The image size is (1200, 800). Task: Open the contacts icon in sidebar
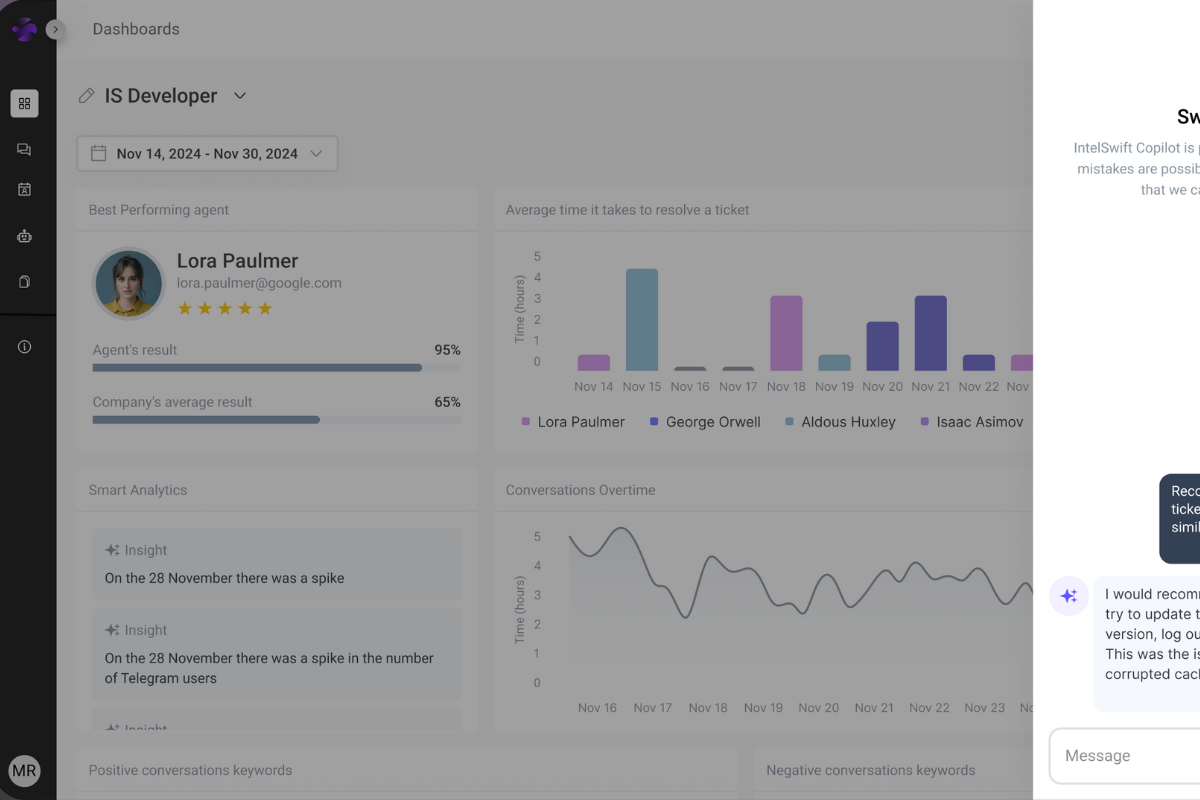(25, 189)
